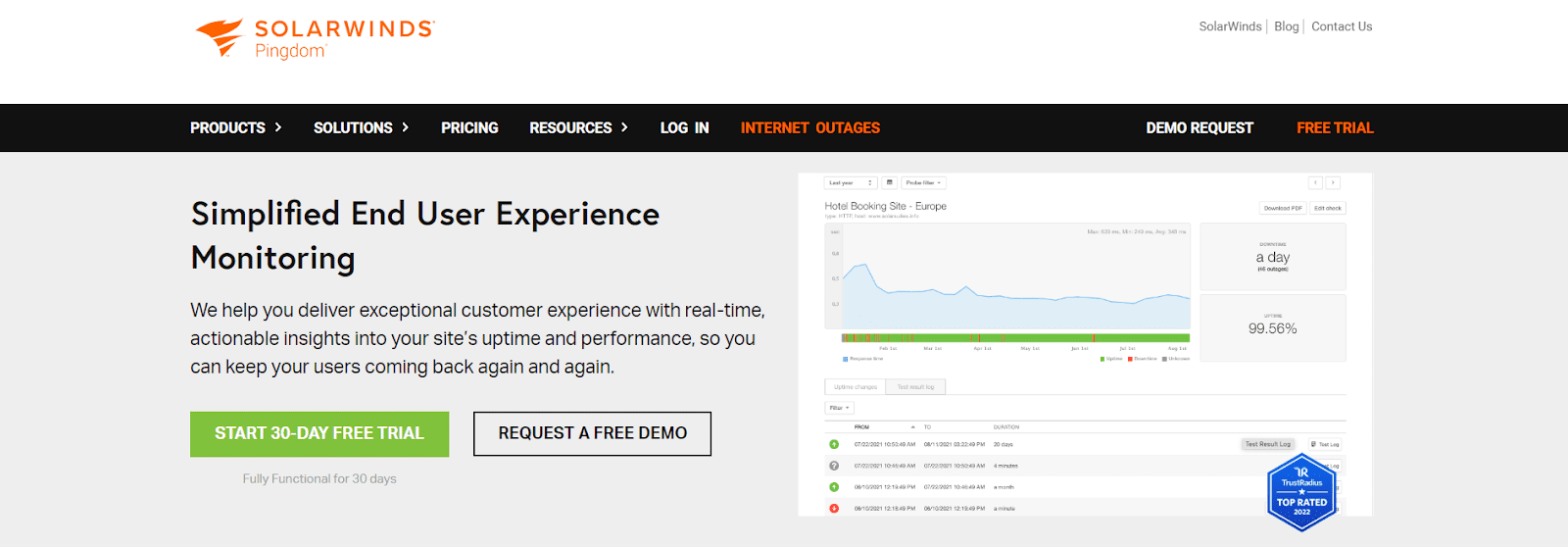Click the gray Unknown legend marker

[x=1164, y=359]
